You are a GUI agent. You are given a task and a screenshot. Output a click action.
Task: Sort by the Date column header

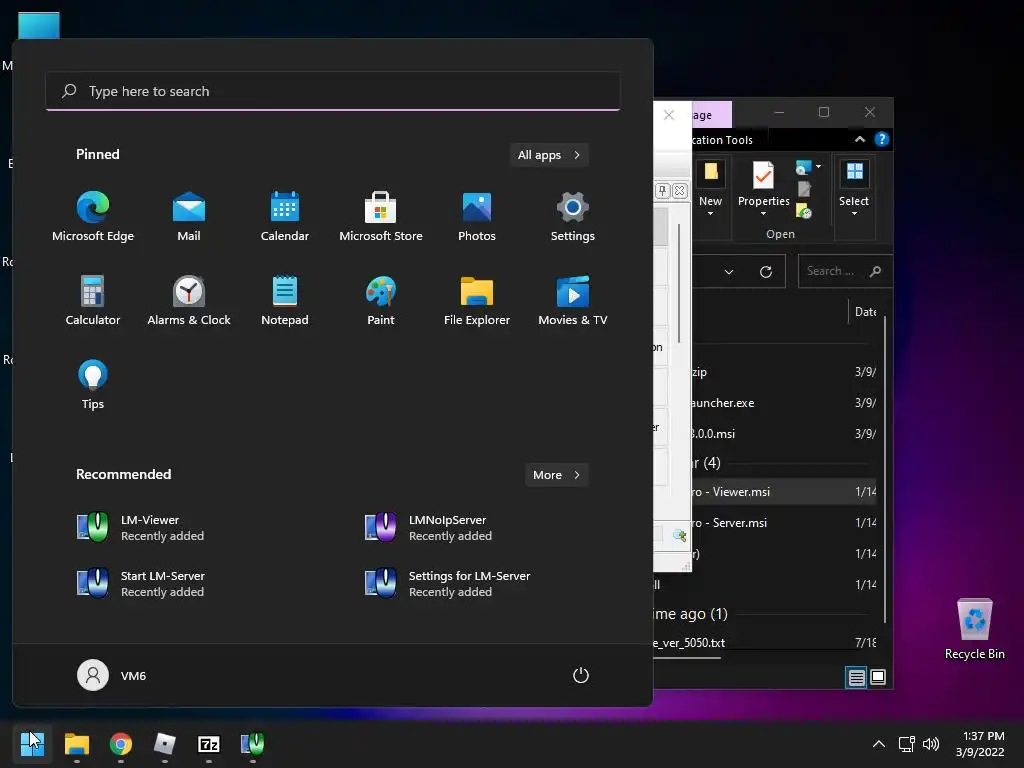coord(865,312)
